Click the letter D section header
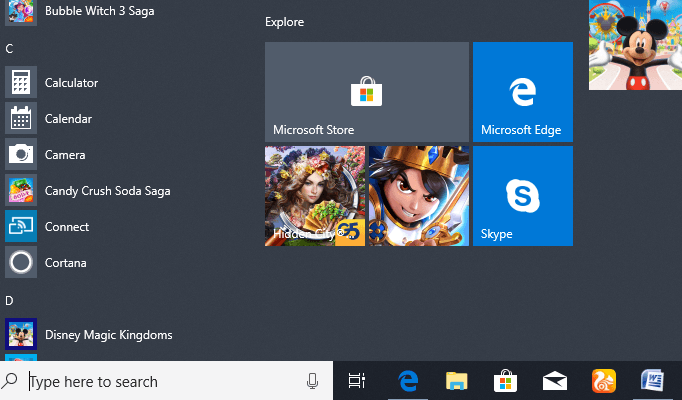Screen dimensions: 682x400 [9, 300]
